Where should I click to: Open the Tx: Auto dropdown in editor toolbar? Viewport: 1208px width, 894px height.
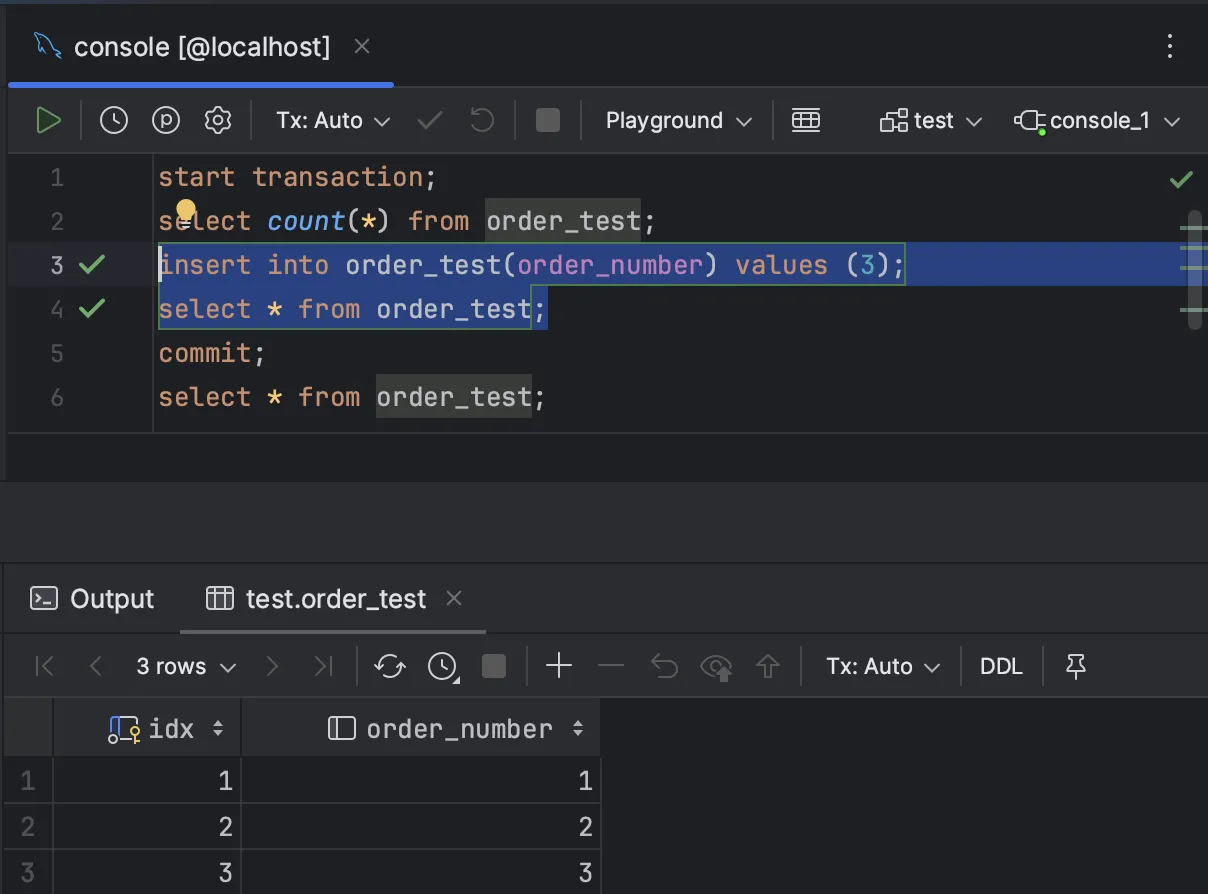click(333, 121)
